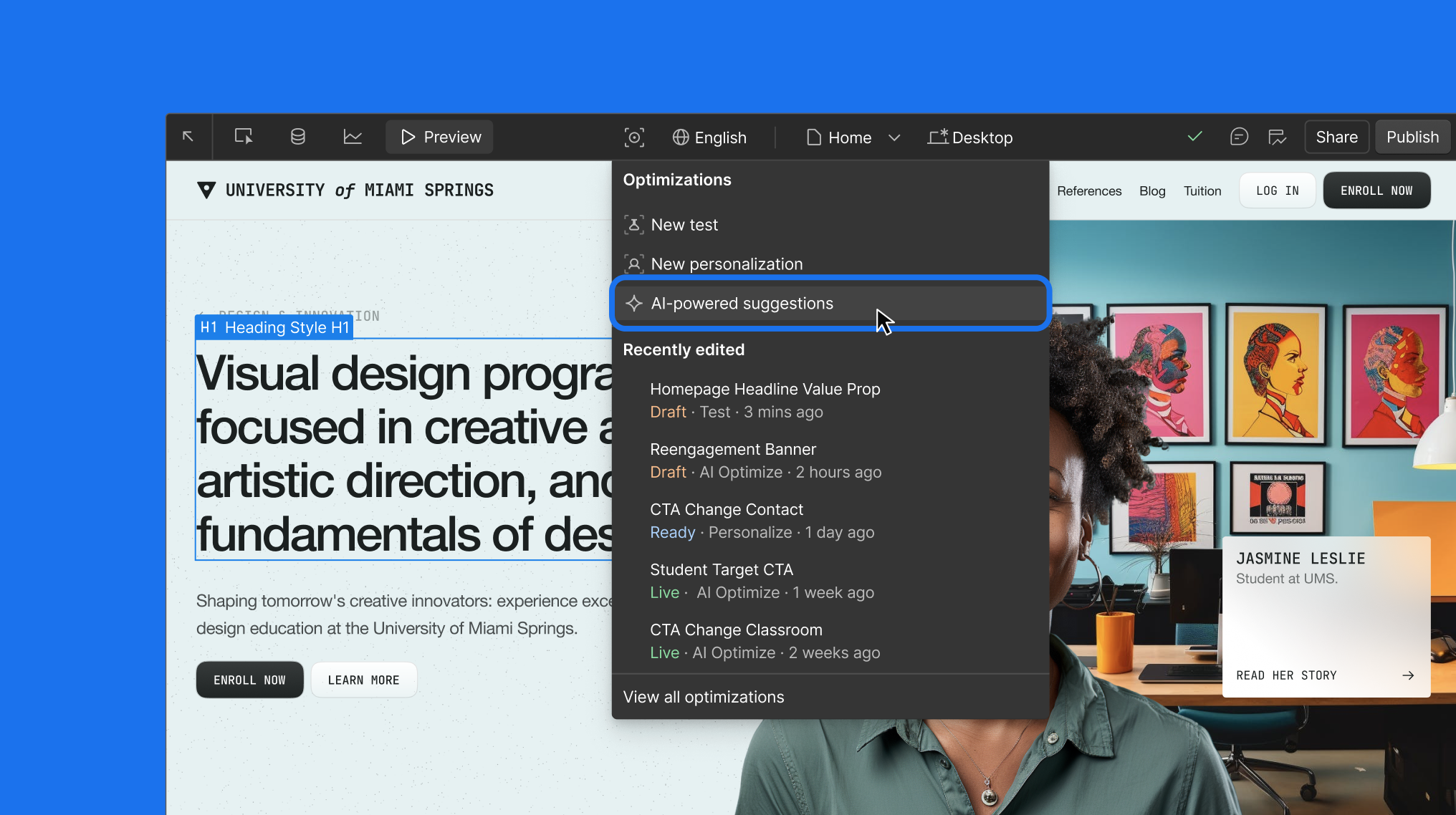Open the analytics chart icon

[x=353, y=137]
